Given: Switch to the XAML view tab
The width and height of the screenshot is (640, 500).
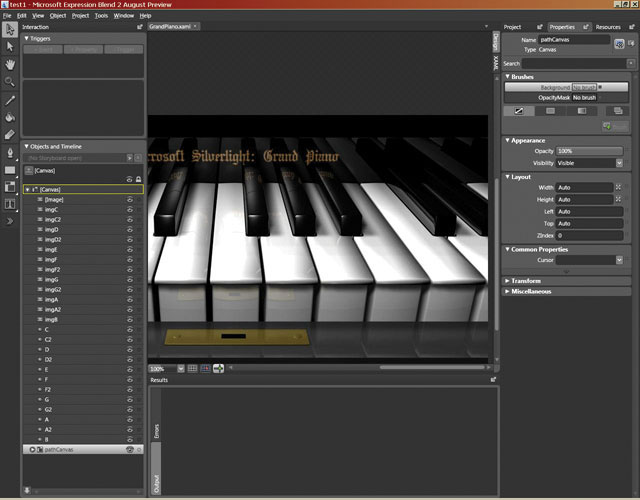Looking at the screenshot, I should coord(496,63).
